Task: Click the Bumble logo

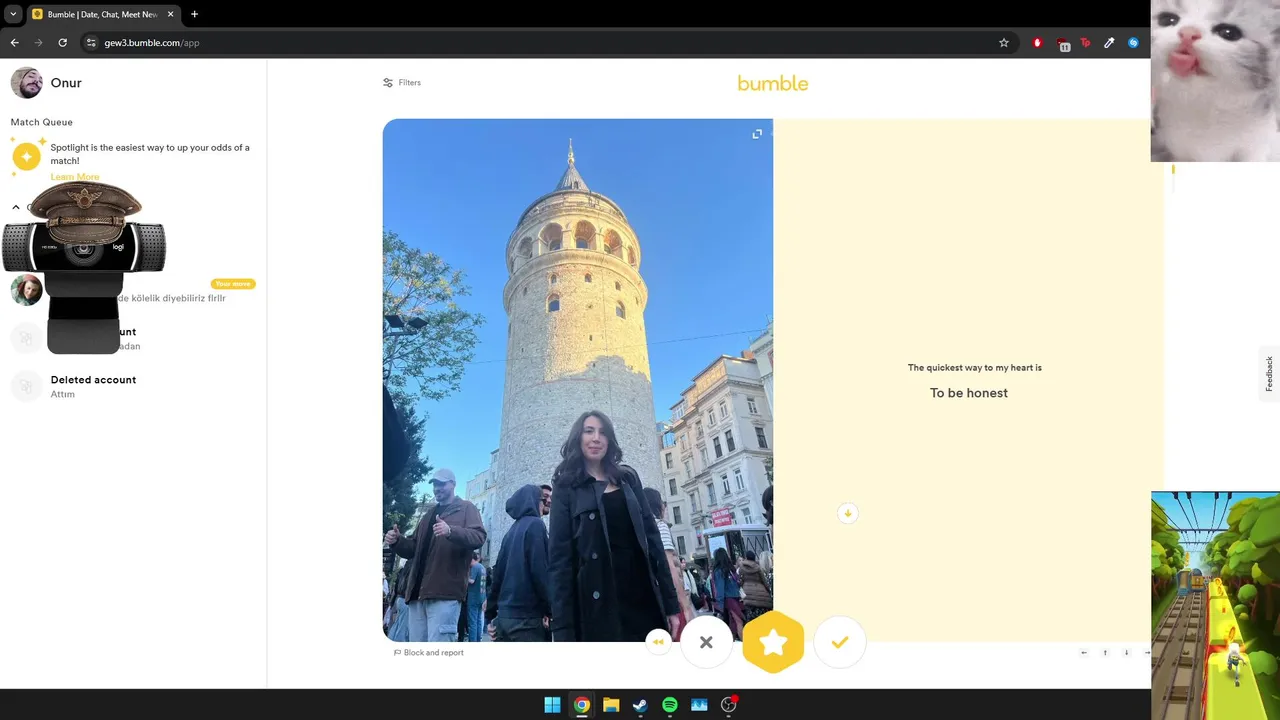Action: [x=773, y=83]
